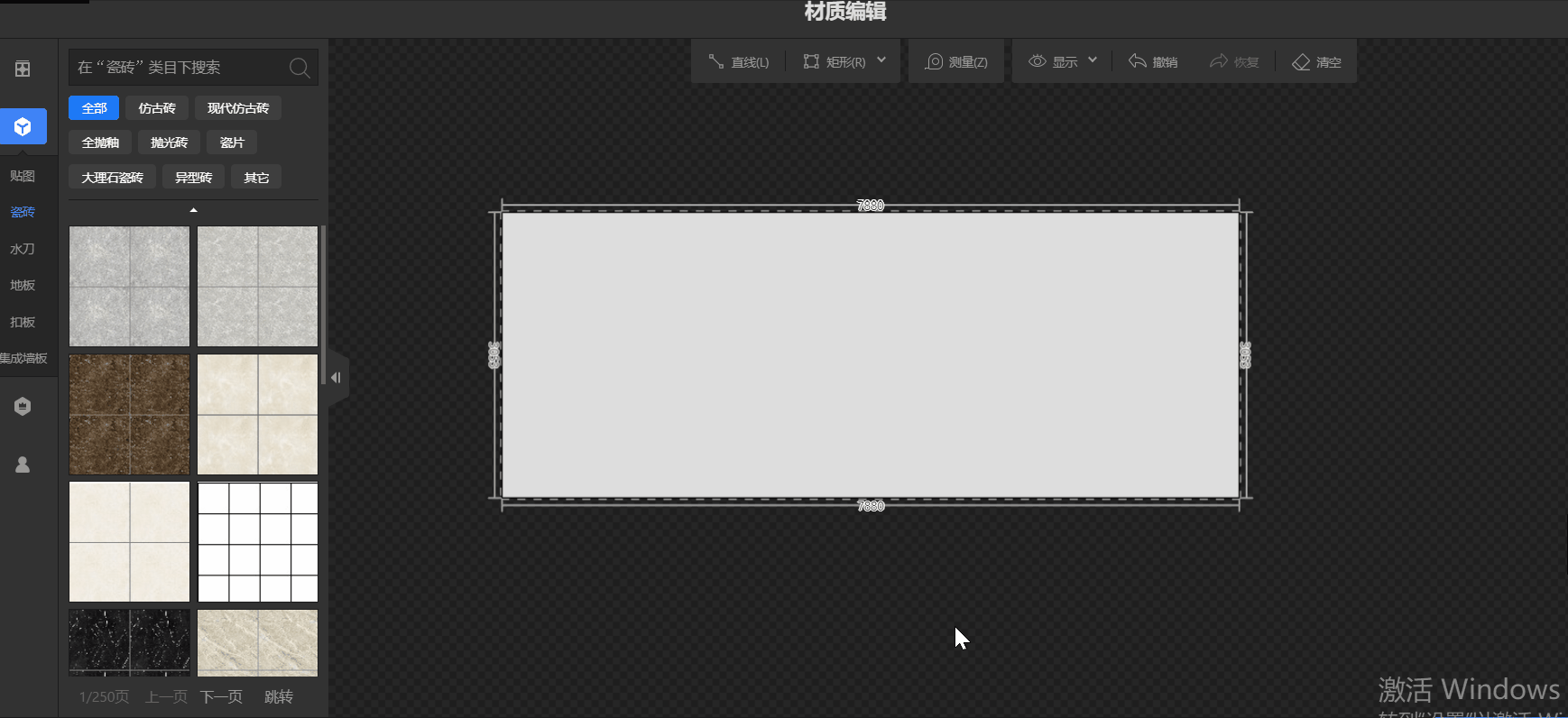
Task: Click the clear (清空) eraser icon
Action: click(x=1301, y=62)
